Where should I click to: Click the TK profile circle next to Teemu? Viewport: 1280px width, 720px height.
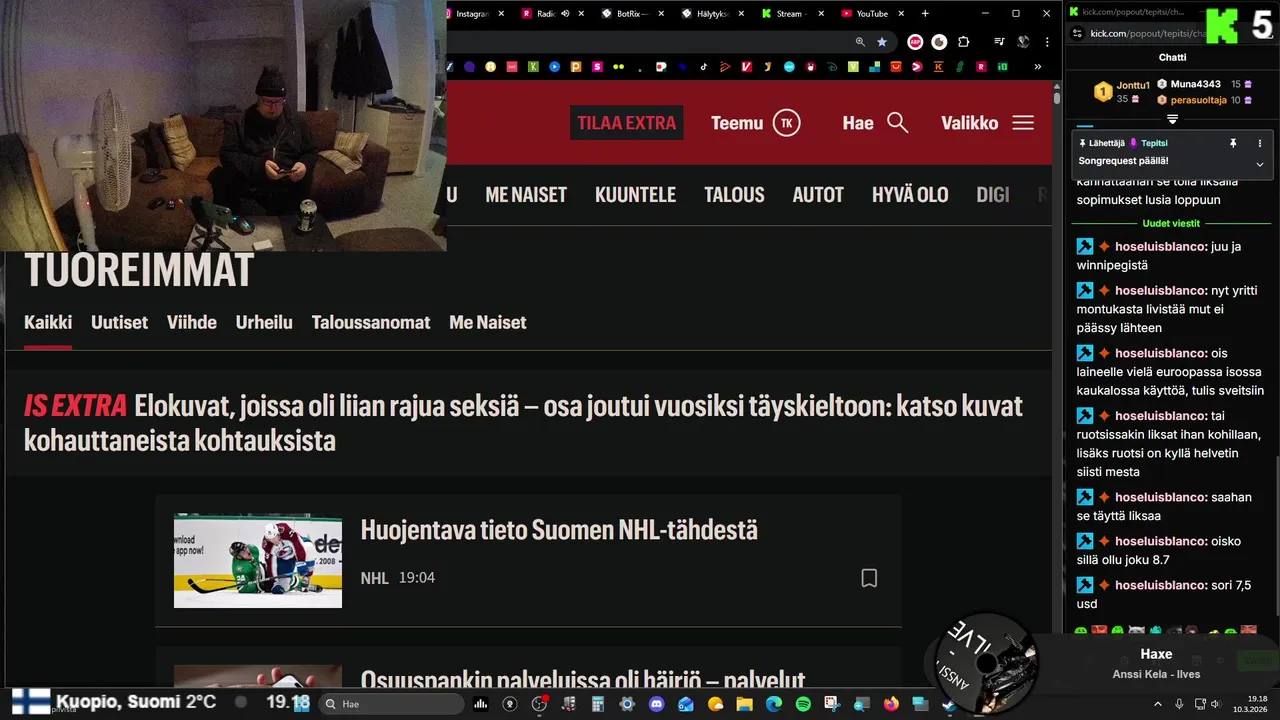click(787, 123)
